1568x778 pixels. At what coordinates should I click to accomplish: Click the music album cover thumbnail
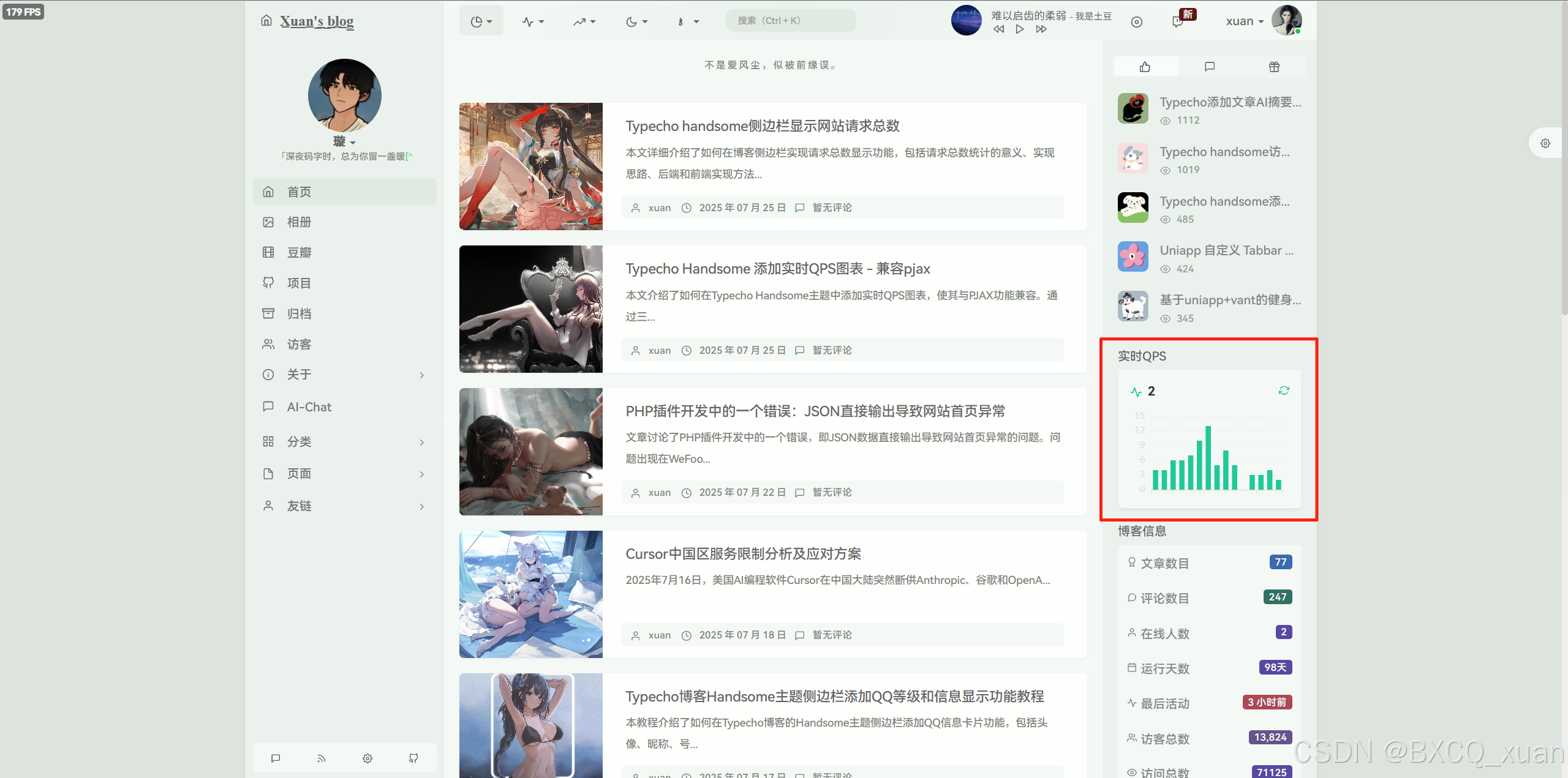tap(966, 20)
